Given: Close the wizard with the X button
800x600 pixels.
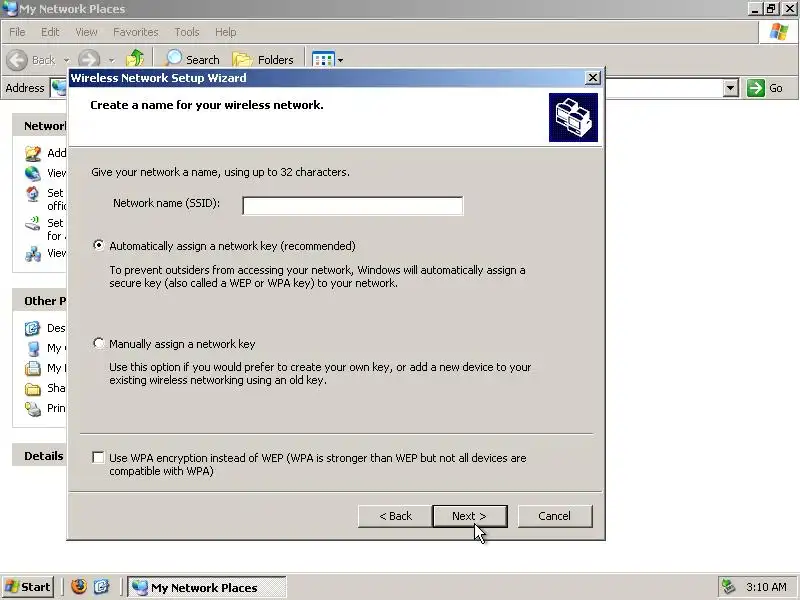Looking at the screenshot, I should (592, 78).
